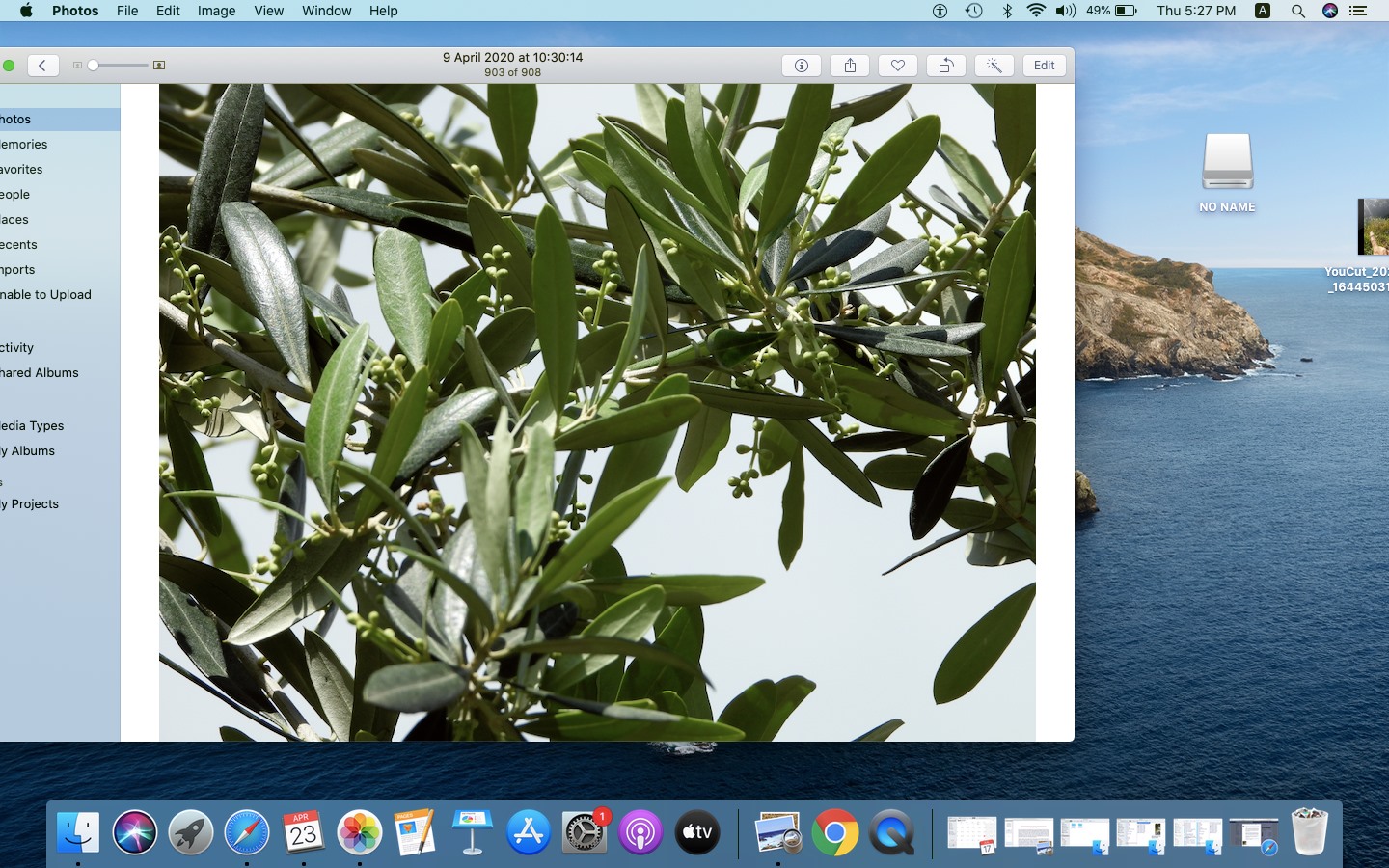Open the Image menu
This screenshot has height=868, width=1389.
pos(216,11)
